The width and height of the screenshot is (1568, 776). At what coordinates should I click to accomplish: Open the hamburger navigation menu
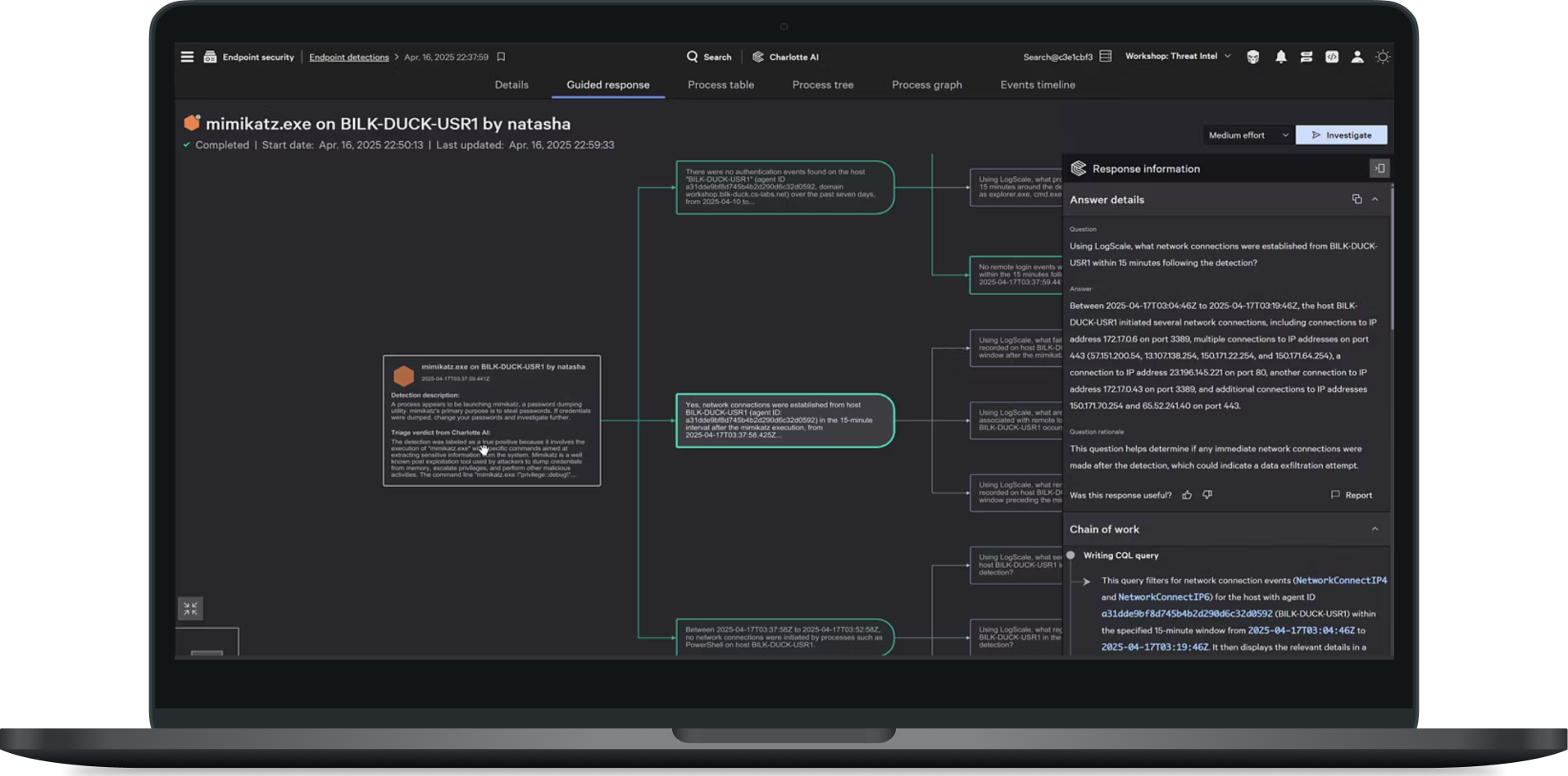tap(187, 57)
